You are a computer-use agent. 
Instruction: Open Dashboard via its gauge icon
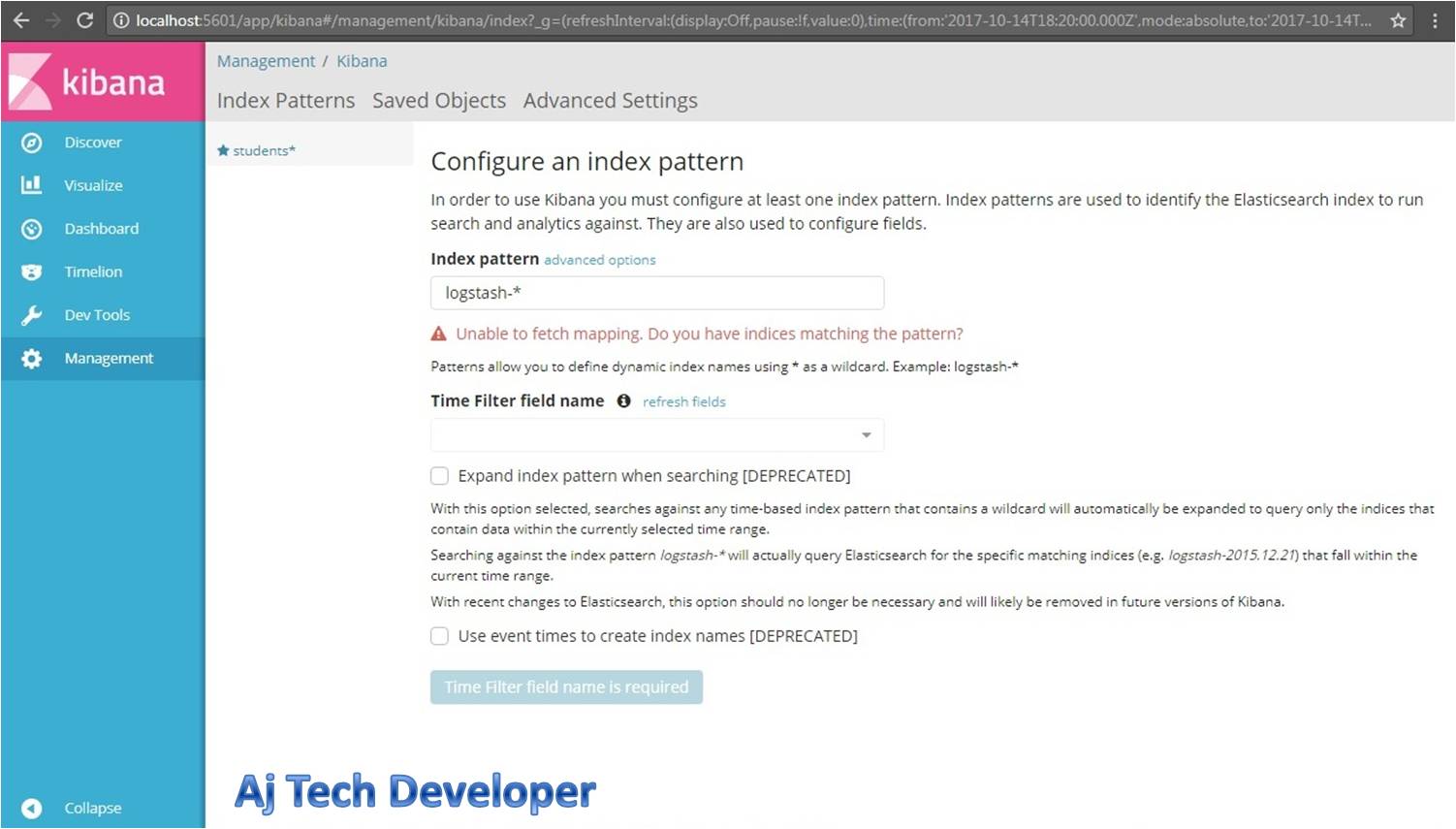pyautogui.click(x=32, y=229)
